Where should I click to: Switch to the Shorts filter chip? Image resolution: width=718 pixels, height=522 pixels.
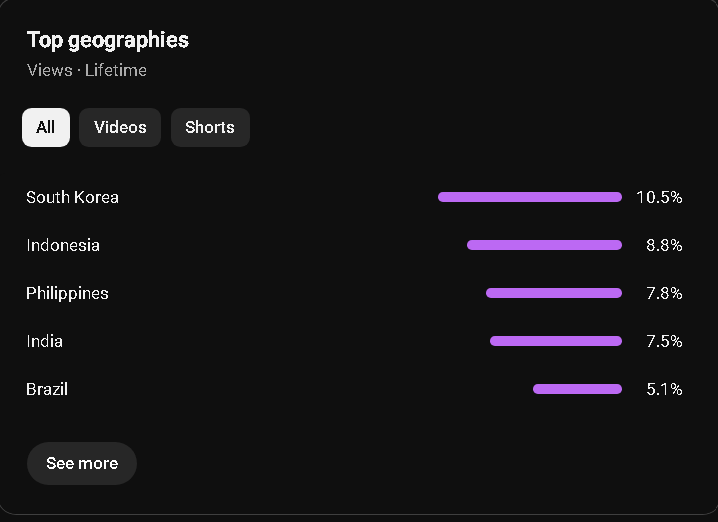click(x=210, y=127)
